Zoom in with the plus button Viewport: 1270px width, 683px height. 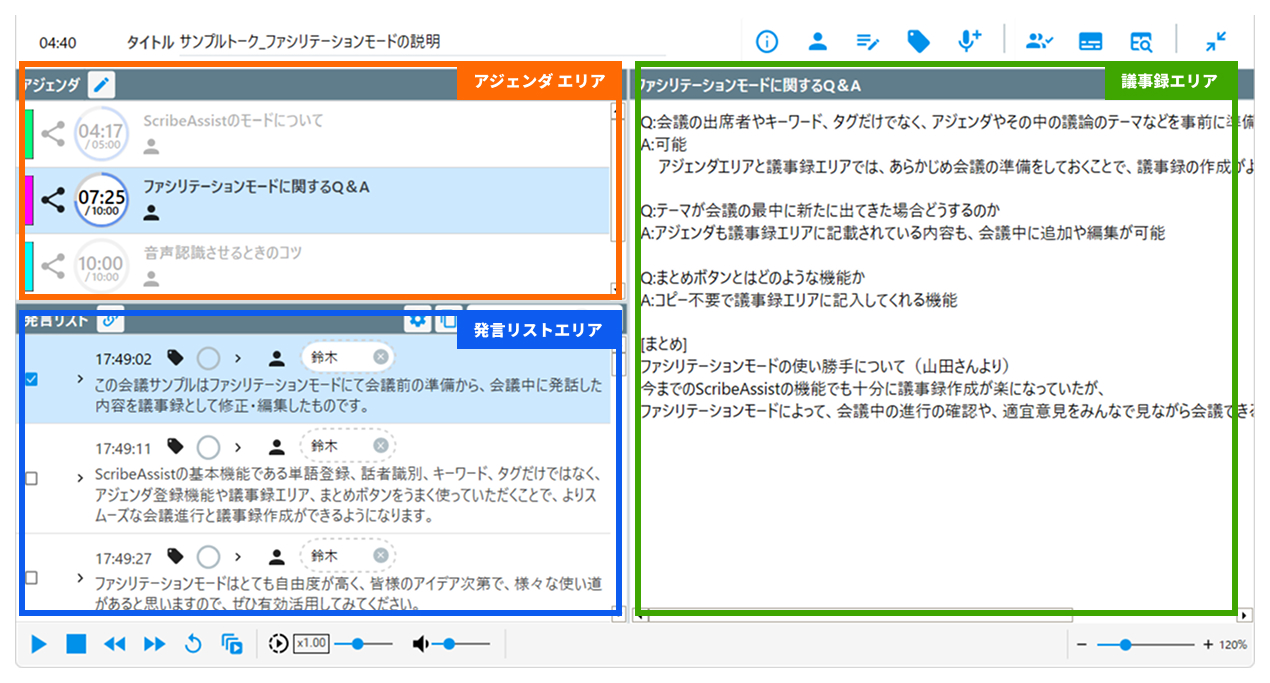pyautogui.click(x=1208, y=645)
